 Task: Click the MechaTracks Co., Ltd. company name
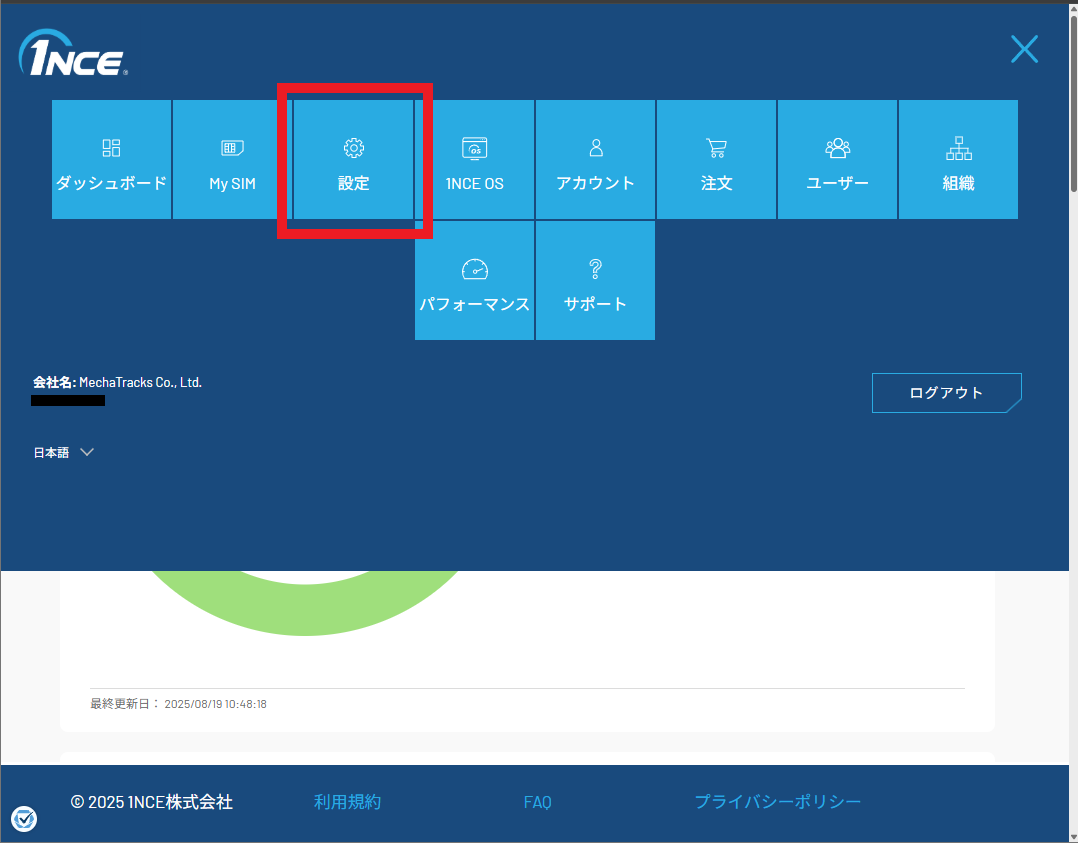click(x=140, y=383)
